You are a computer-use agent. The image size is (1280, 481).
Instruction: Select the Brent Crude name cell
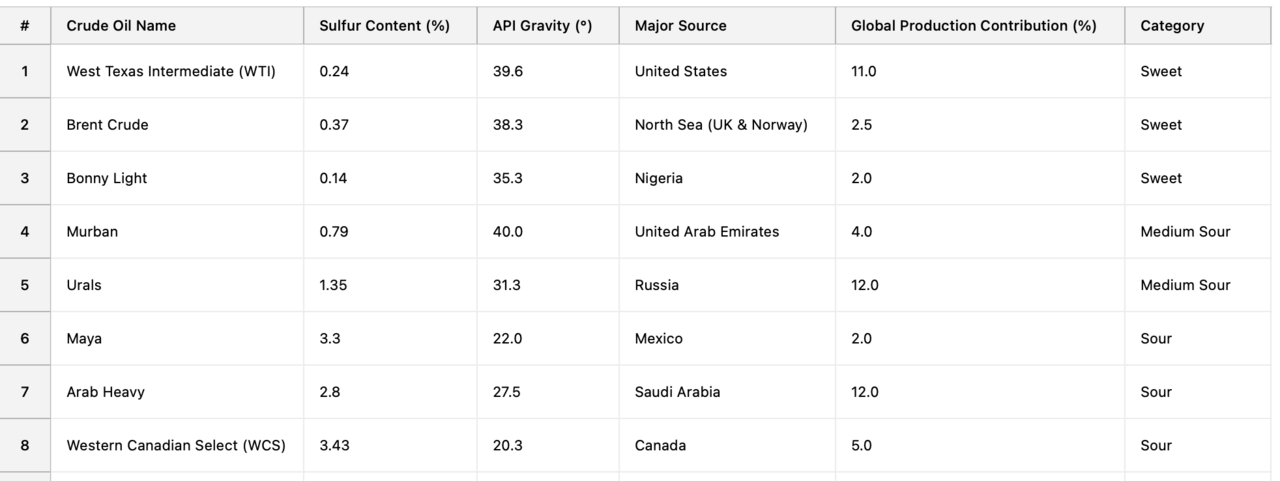pyautogui.click(x=107, y=125)
